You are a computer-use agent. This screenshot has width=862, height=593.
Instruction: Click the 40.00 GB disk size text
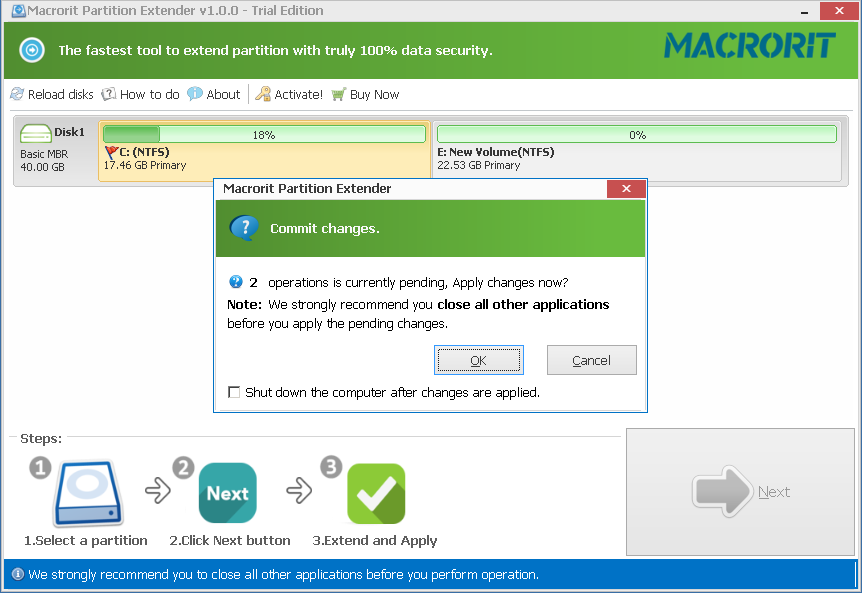pos(42,167)
